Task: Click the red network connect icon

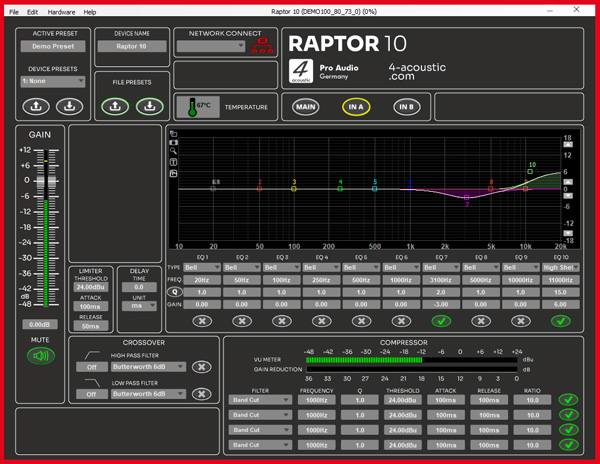Action: click(x=262, y=47)
